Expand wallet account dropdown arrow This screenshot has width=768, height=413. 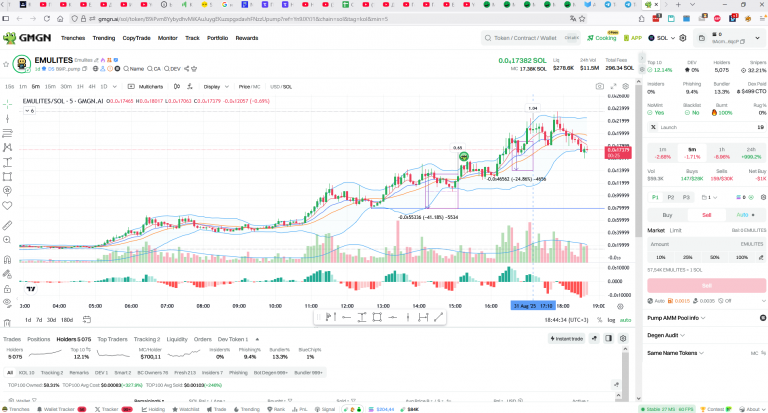click(757, 38)
